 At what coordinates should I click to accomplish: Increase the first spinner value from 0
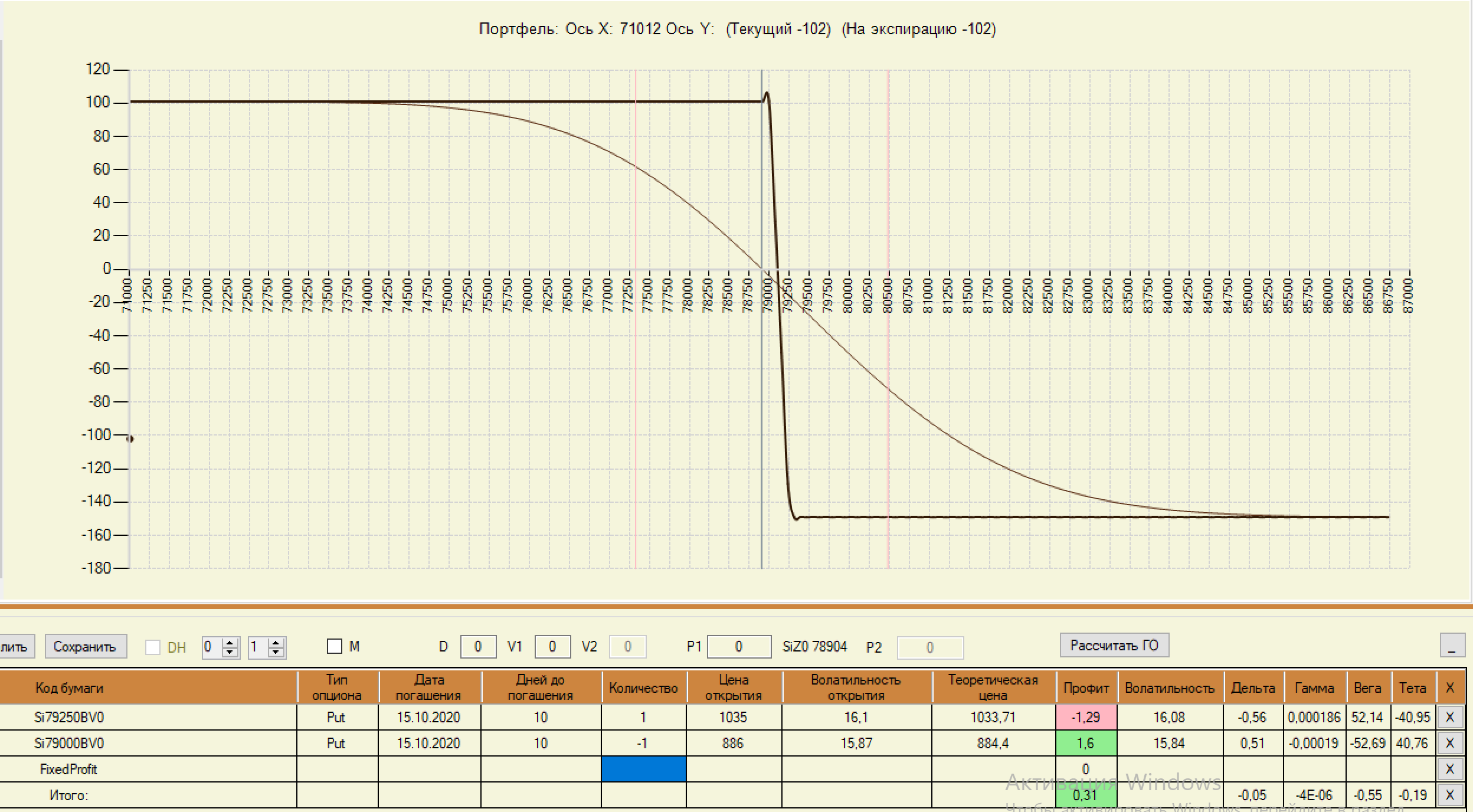(230, 643)
